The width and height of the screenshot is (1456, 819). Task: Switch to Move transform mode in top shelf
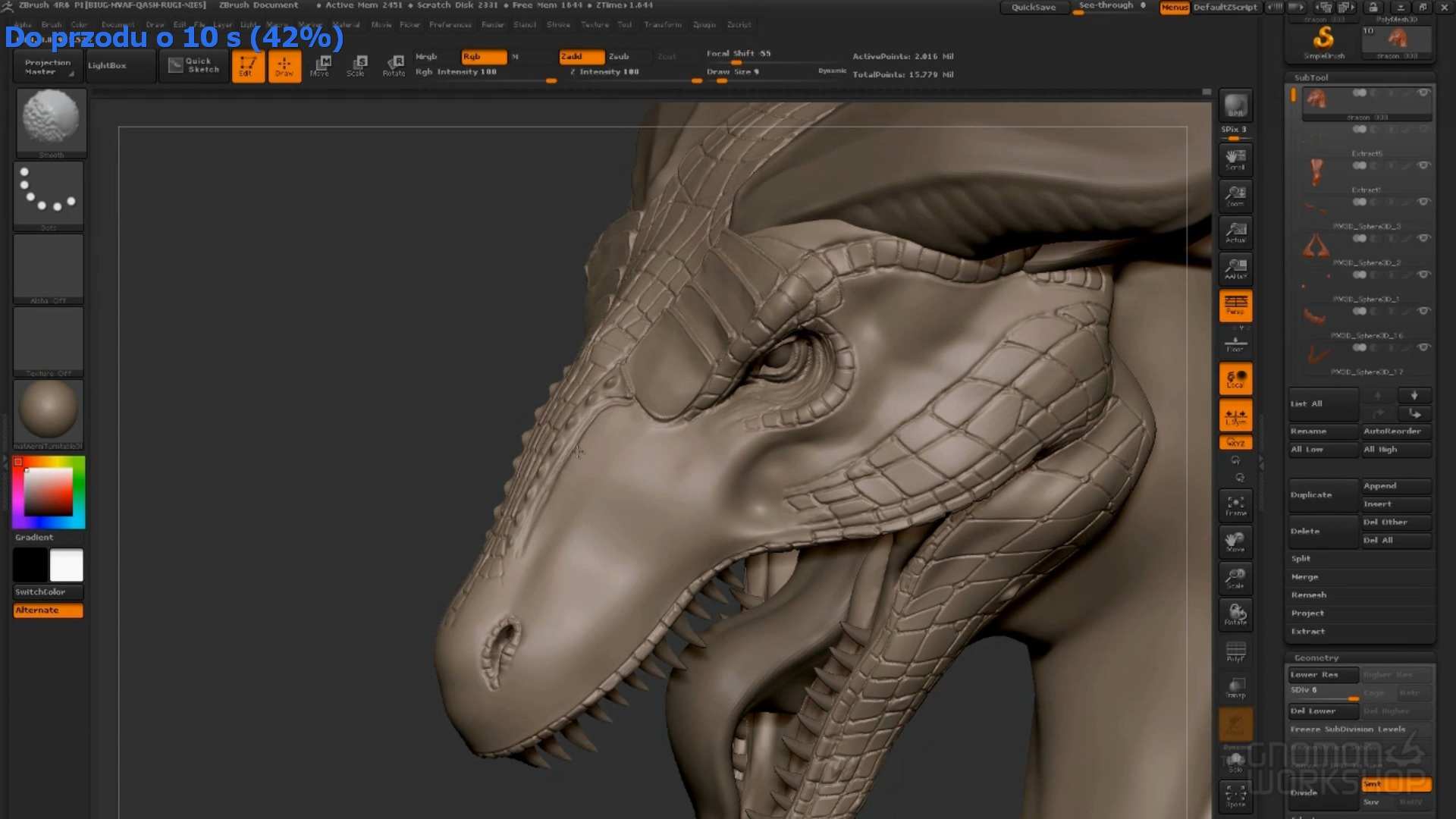pos(321,66)
